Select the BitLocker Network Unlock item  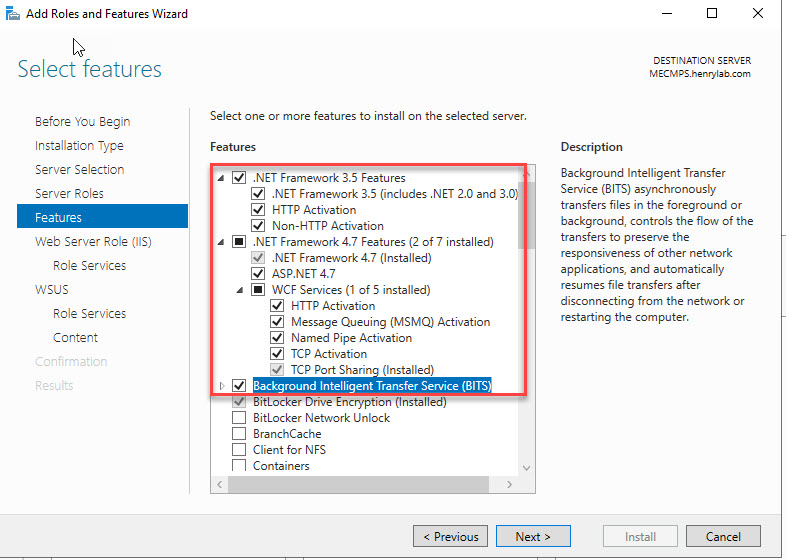pyautogui.click(x=321, y=418)
